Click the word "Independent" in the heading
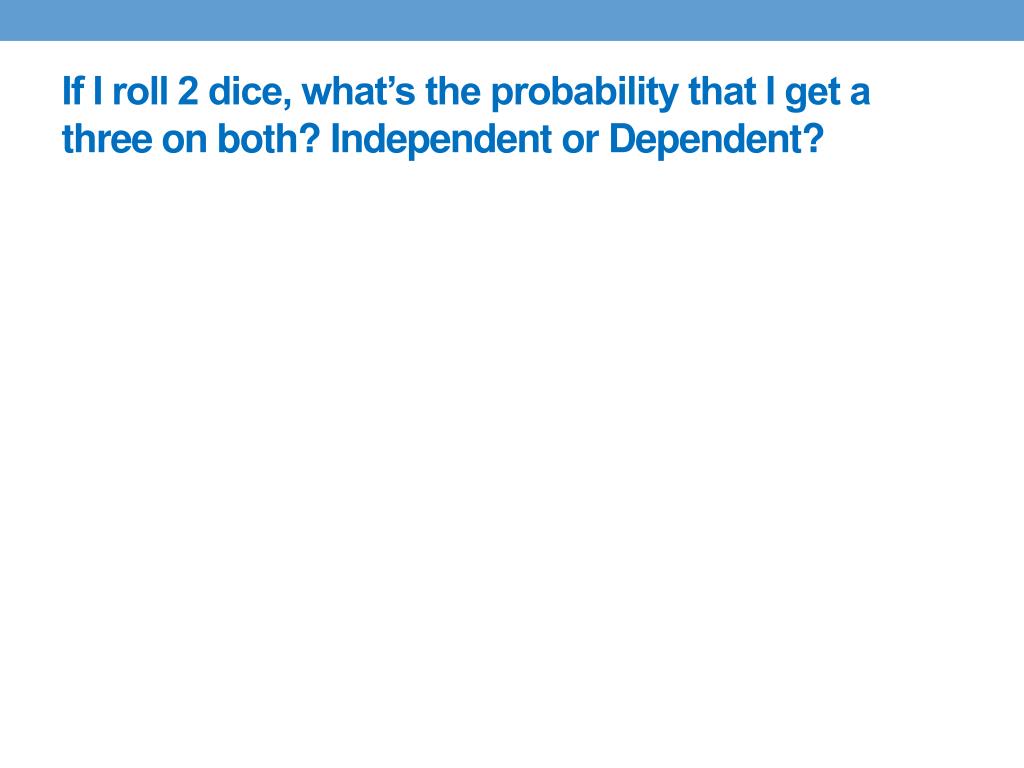This screenshot has width=1024, height=768. pos(441,140)
